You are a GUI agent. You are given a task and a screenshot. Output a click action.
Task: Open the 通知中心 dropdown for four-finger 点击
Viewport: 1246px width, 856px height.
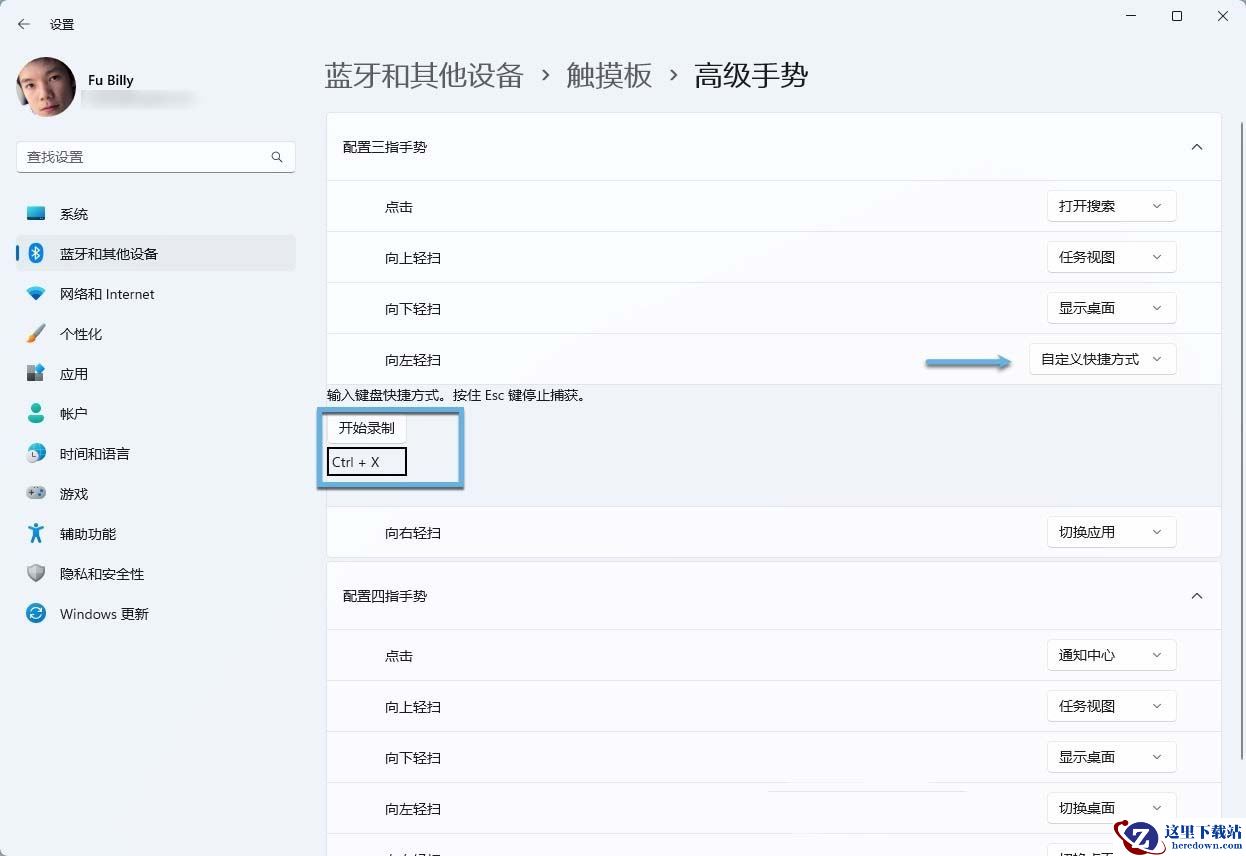1111,655
